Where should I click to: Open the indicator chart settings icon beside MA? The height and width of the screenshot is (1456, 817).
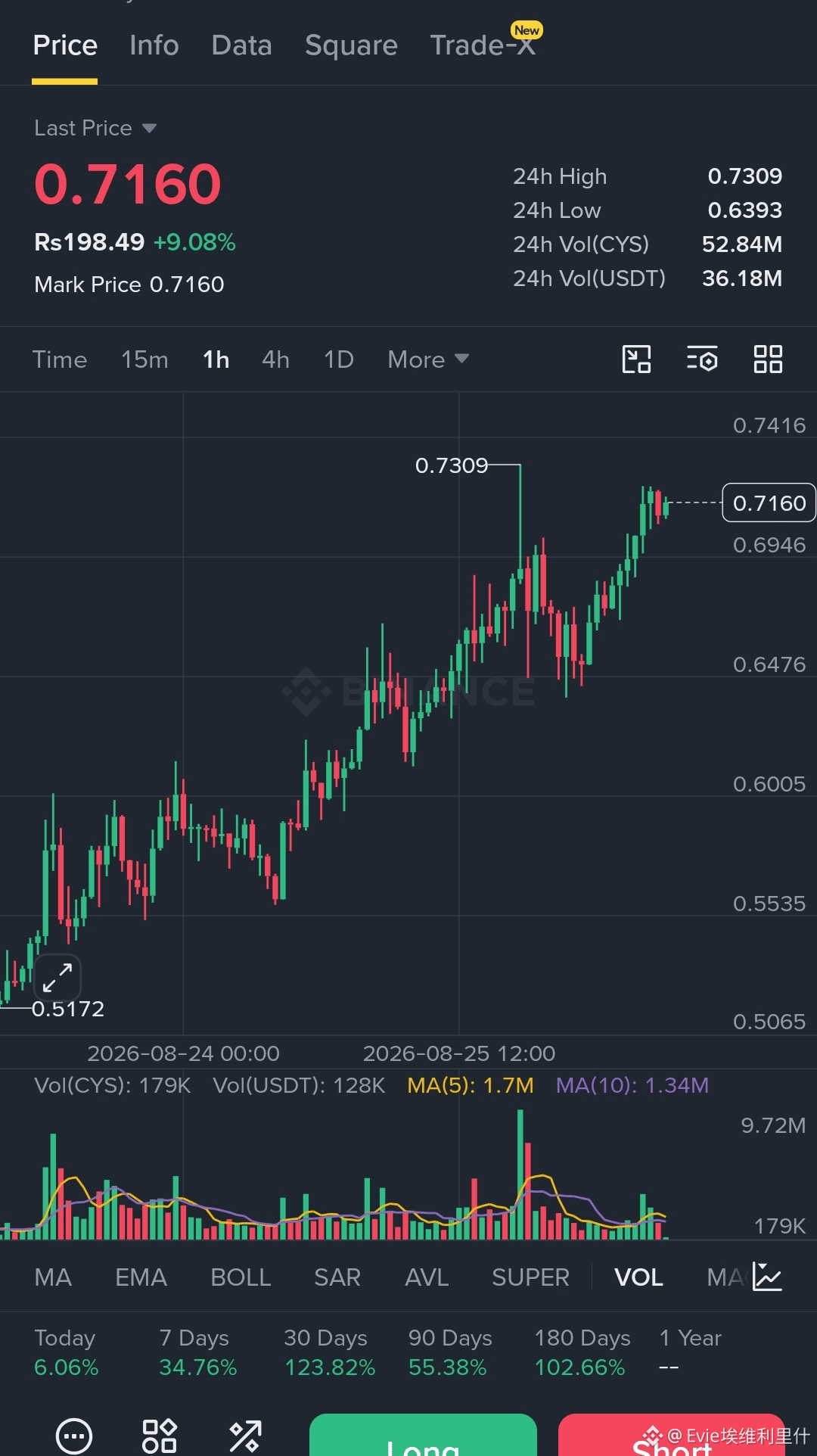pyautogui.click(x=767, y=1277)
